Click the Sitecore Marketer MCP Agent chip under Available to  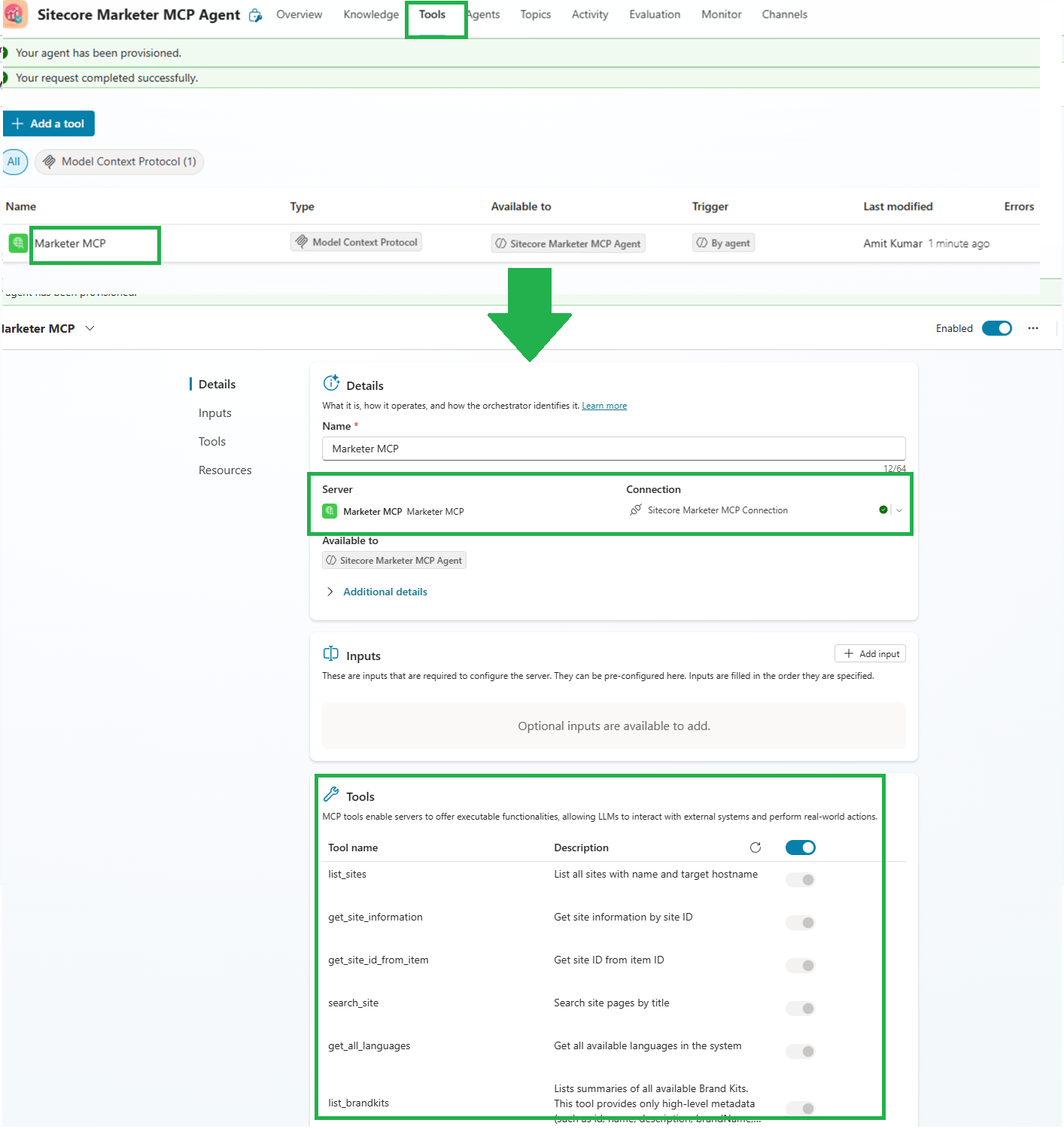(x=394, y=560)
